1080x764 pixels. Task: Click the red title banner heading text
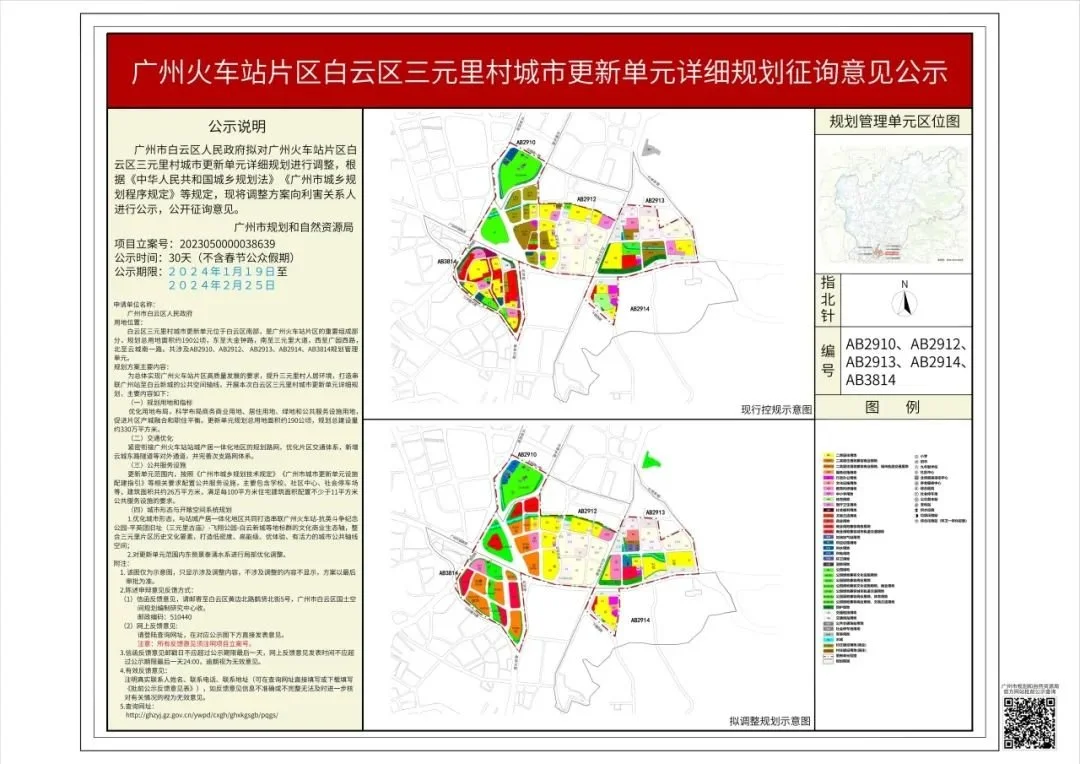539,72
